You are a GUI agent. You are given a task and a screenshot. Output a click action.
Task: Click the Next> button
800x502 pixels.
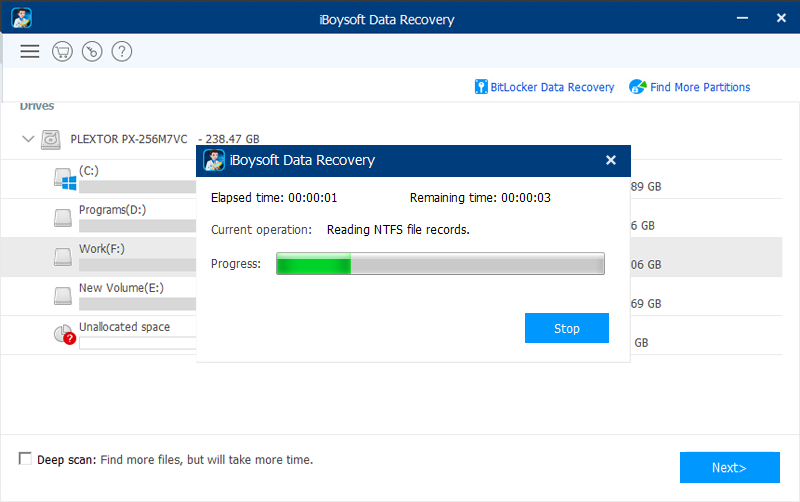[729, 467]
